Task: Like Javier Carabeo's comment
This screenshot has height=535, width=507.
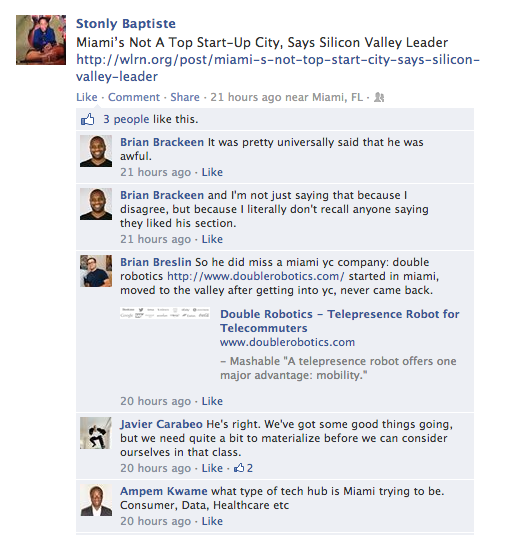Action: coord(212,468)
